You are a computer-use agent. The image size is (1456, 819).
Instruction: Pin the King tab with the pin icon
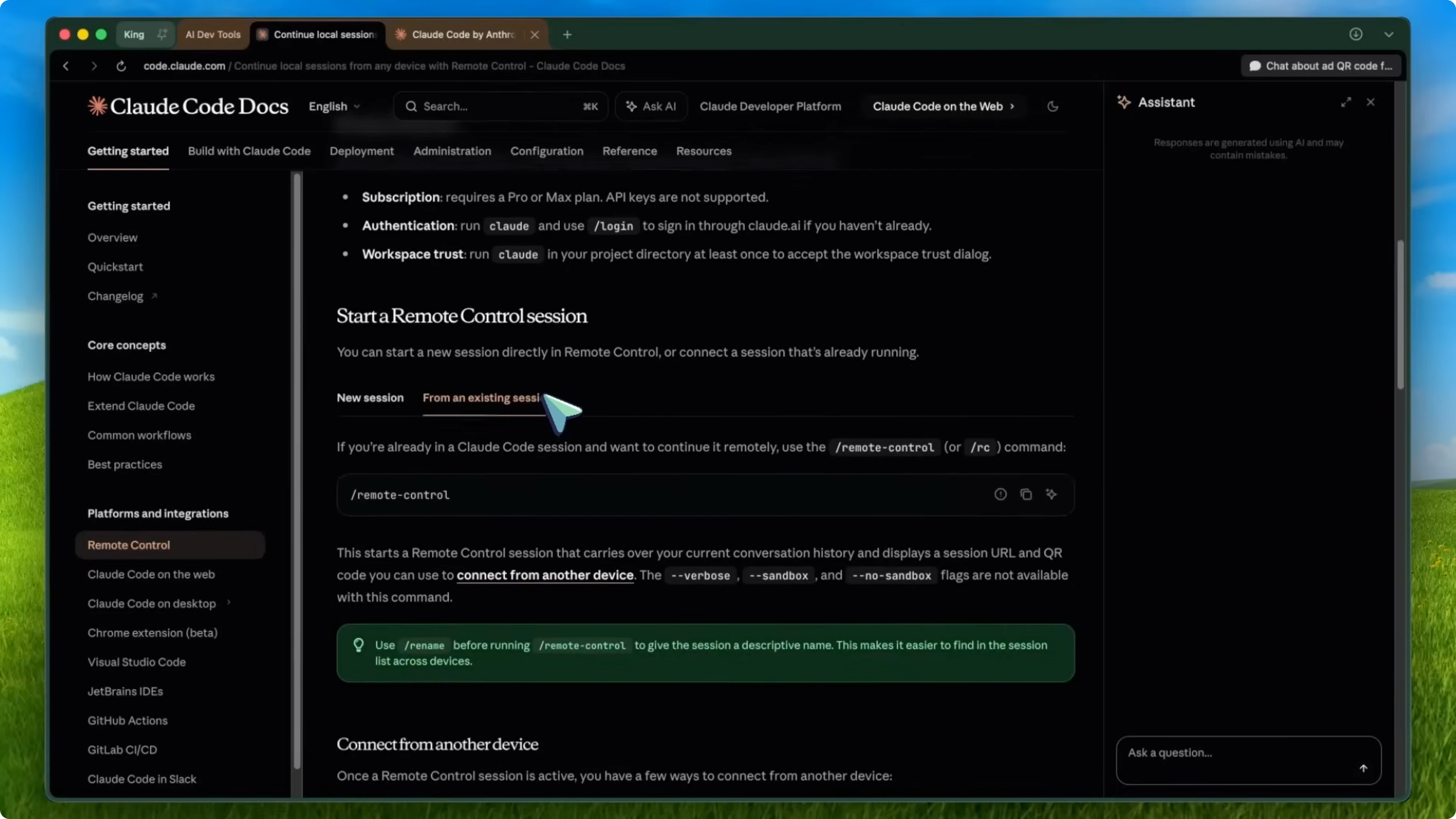tap(162, 34)
